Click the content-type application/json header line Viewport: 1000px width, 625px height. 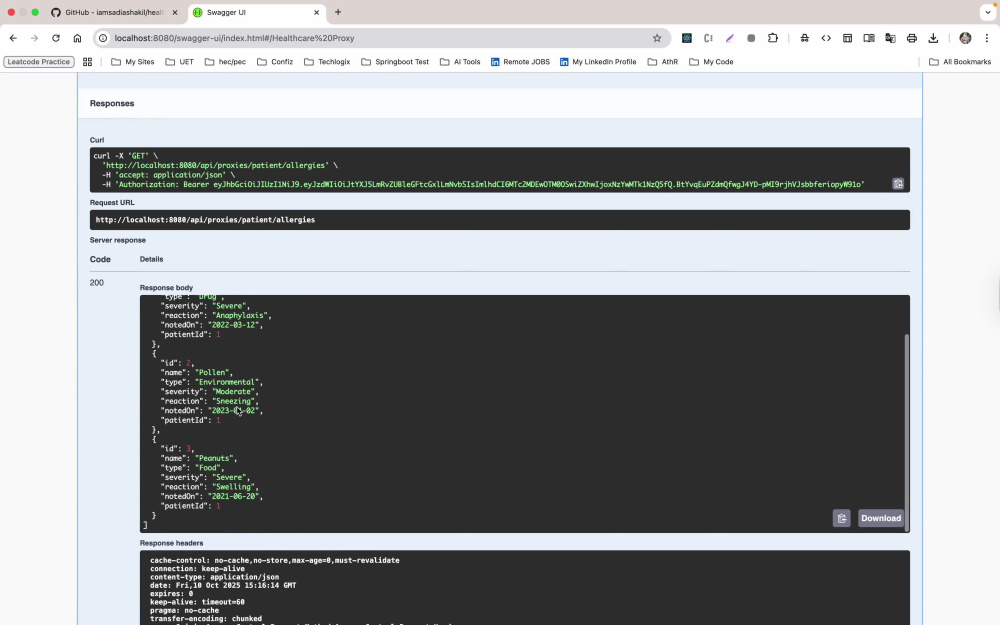[214, 577]
